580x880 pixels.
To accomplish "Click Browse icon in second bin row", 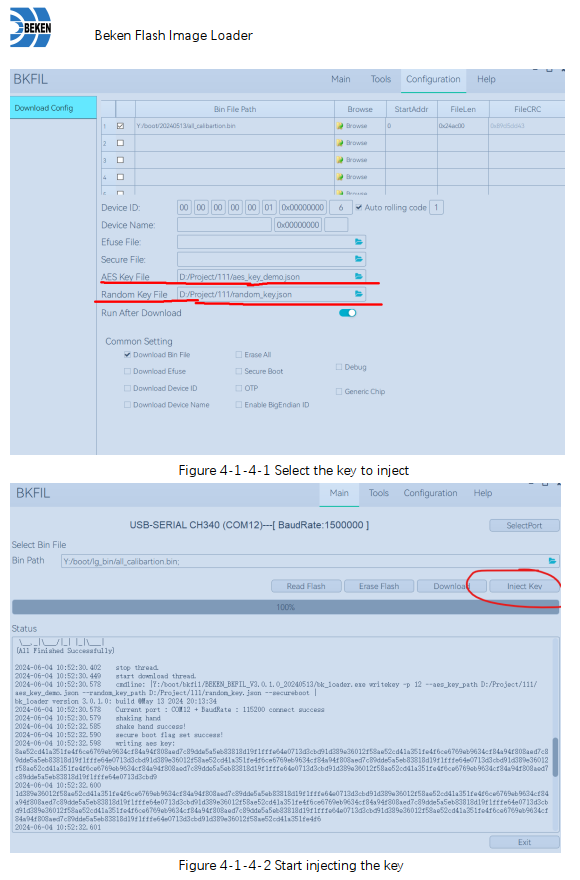I will click(340, 143).
